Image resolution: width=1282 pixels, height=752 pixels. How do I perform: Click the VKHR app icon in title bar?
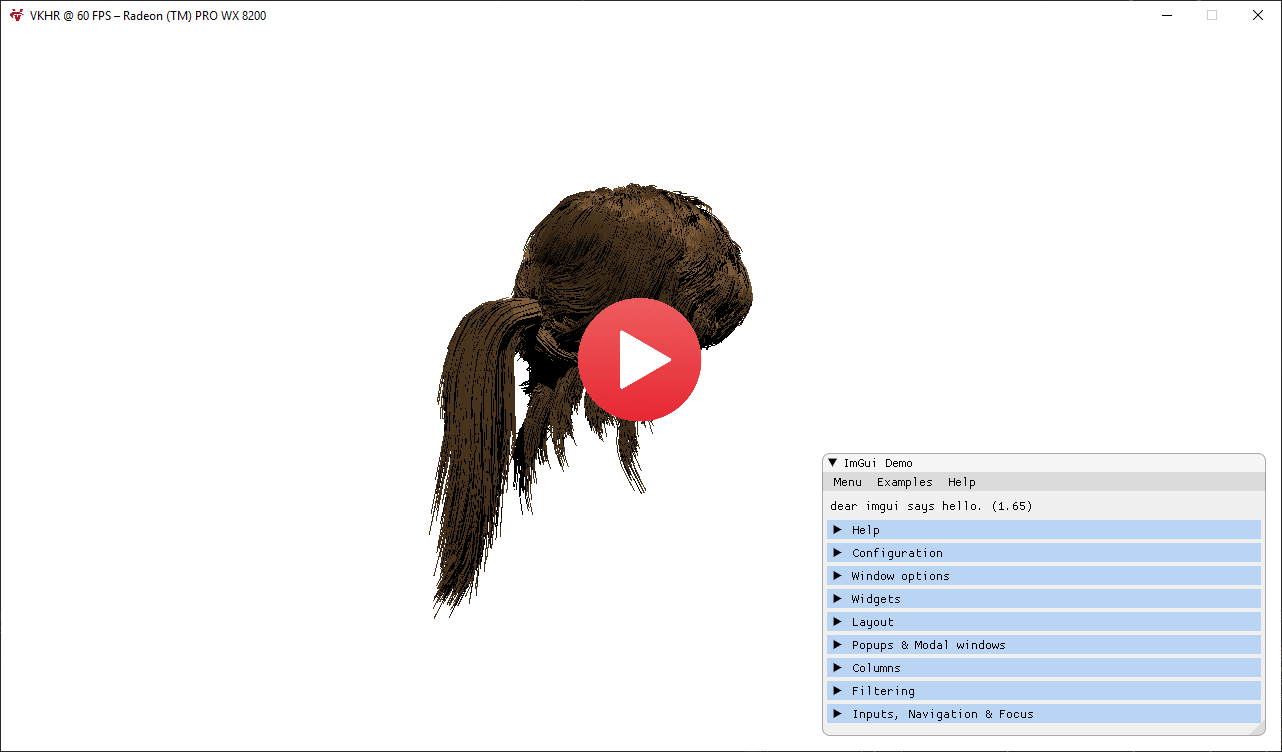click(16, 15)
